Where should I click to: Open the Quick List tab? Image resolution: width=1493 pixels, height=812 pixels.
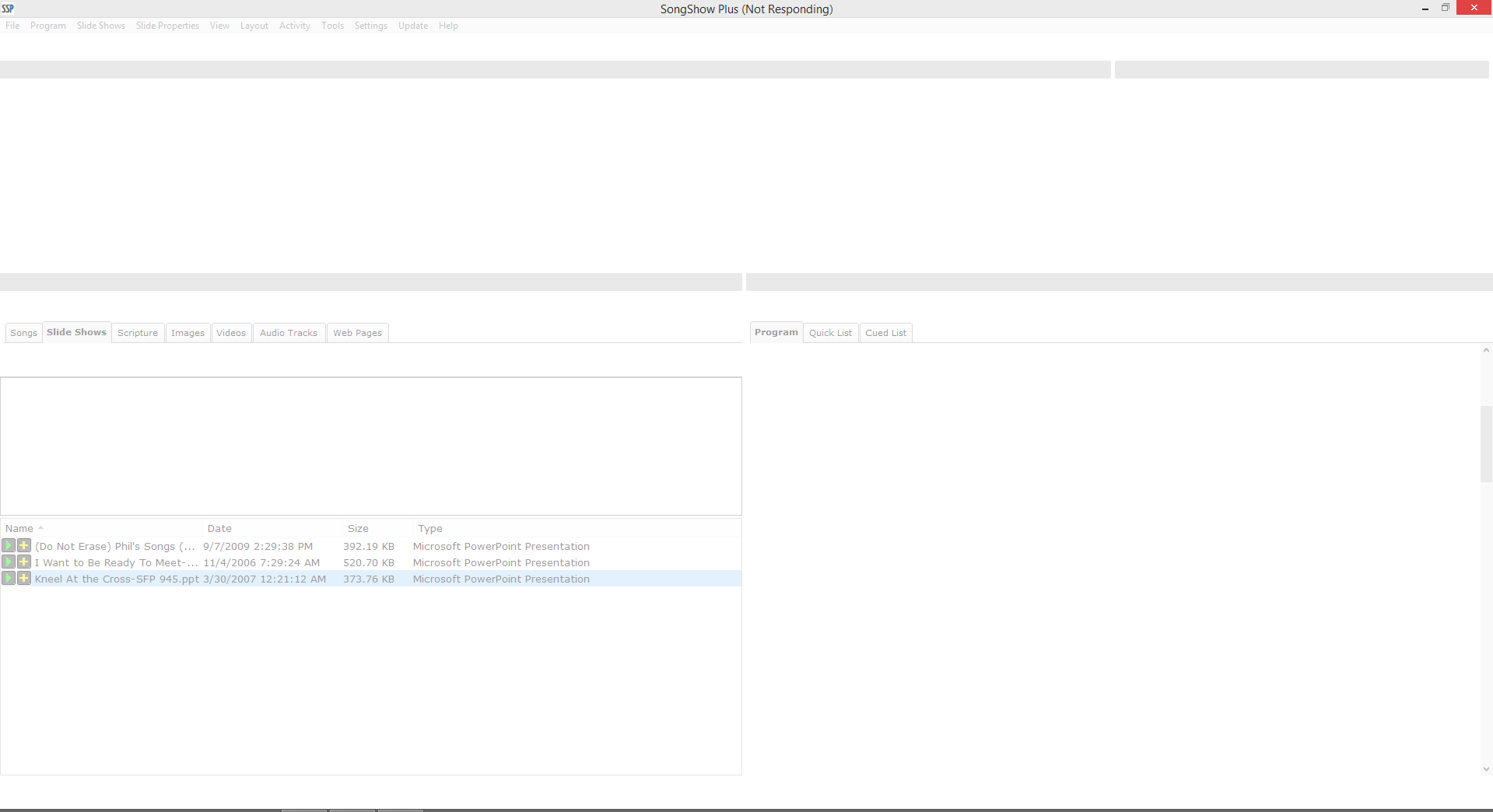[x=830, y=333]
